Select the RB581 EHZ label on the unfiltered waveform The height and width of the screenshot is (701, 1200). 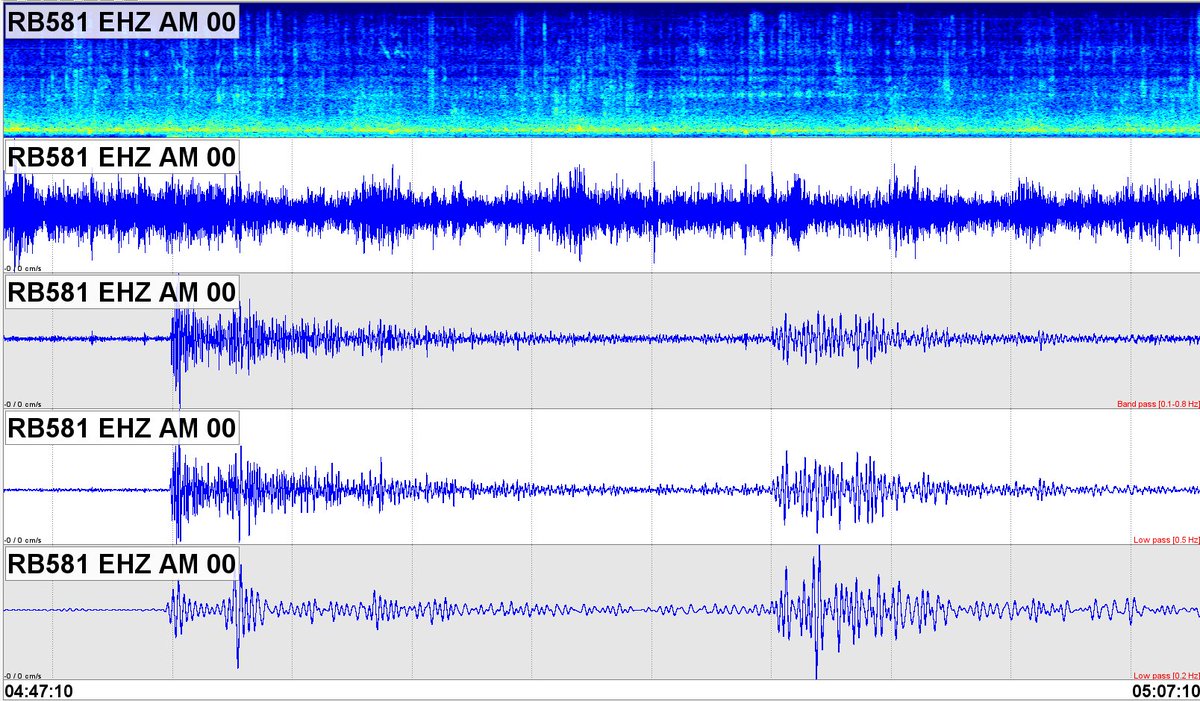pyautogui.click(x=123, y=157)
